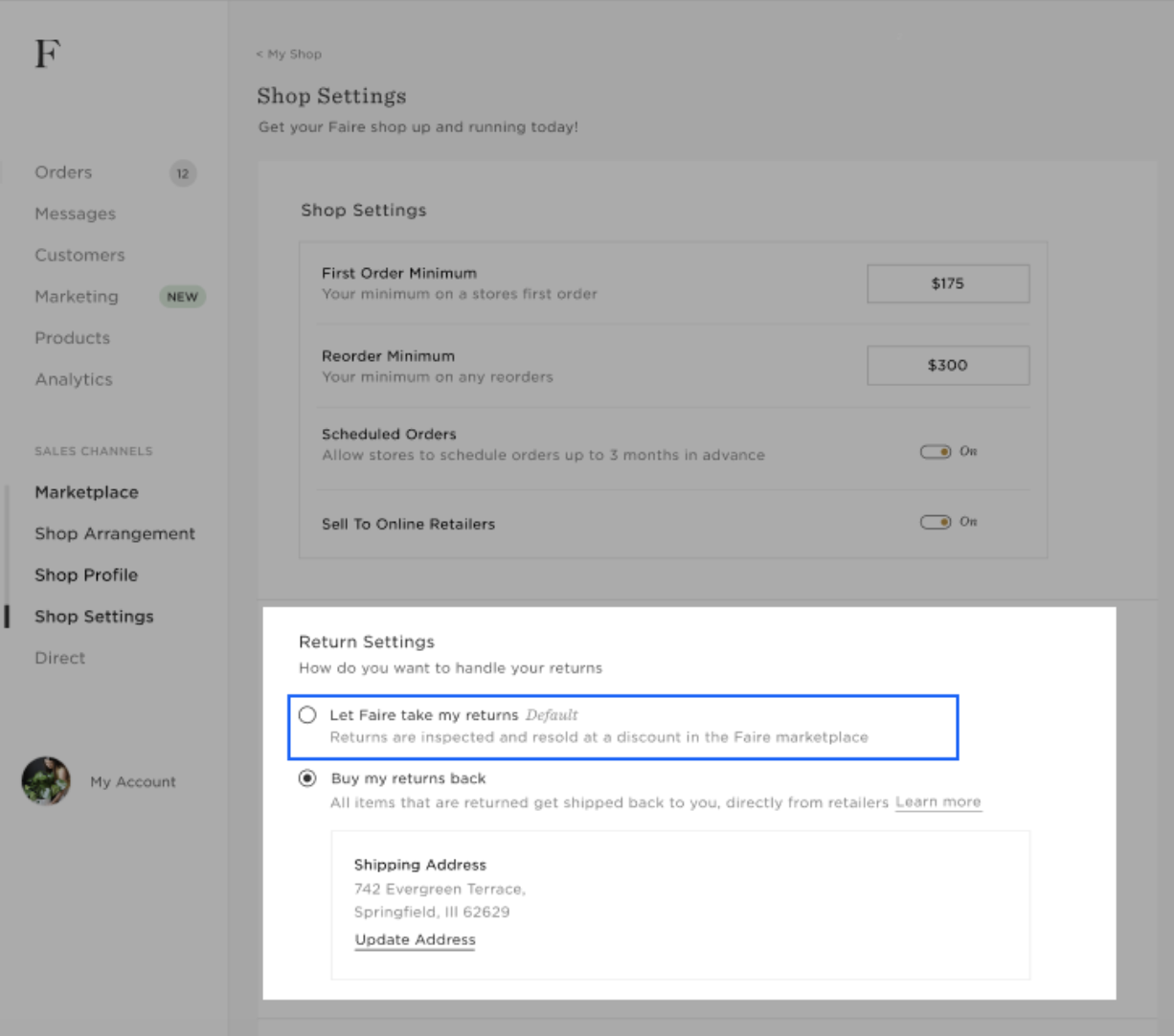Edit the Reorder Minimum $300 field
The image size is (1174, 1036).
948,365
